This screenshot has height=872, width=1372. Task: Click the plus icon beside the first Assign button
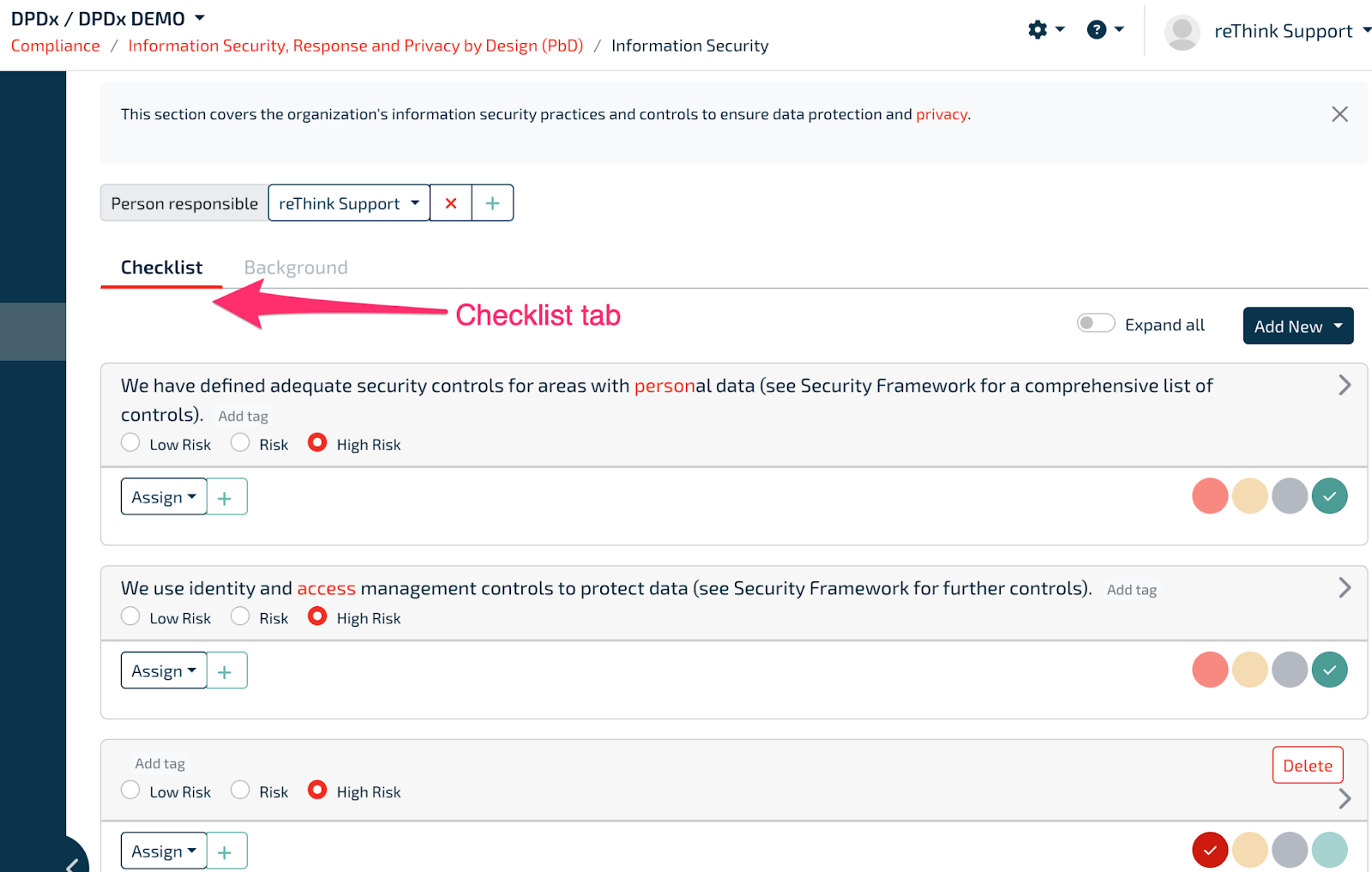(226, 496)
